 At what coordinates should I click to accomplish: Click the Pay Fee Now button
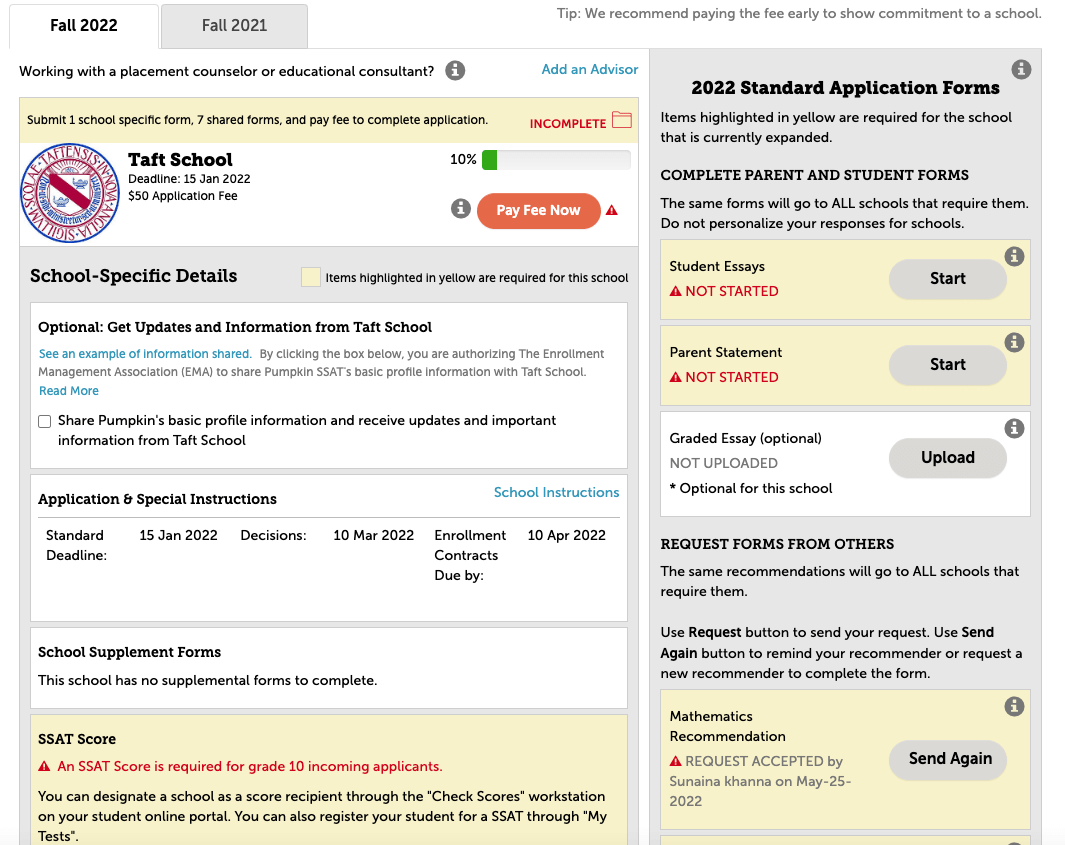(539, 211)
